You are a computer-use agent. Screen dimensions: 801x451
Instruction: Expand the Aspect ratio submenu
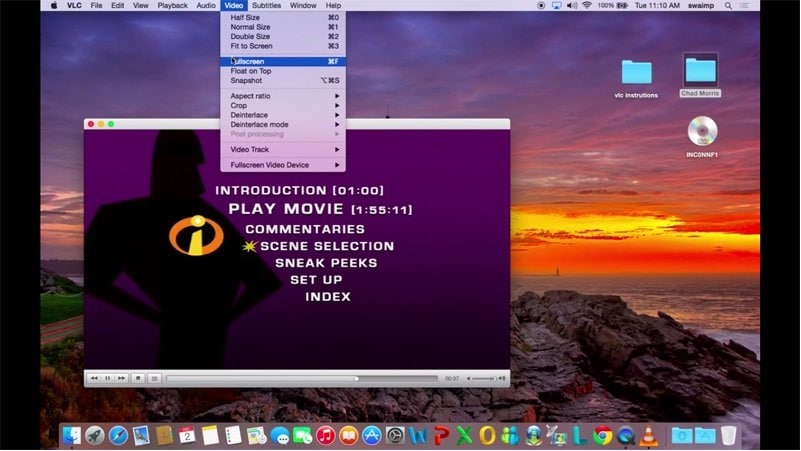283,96
